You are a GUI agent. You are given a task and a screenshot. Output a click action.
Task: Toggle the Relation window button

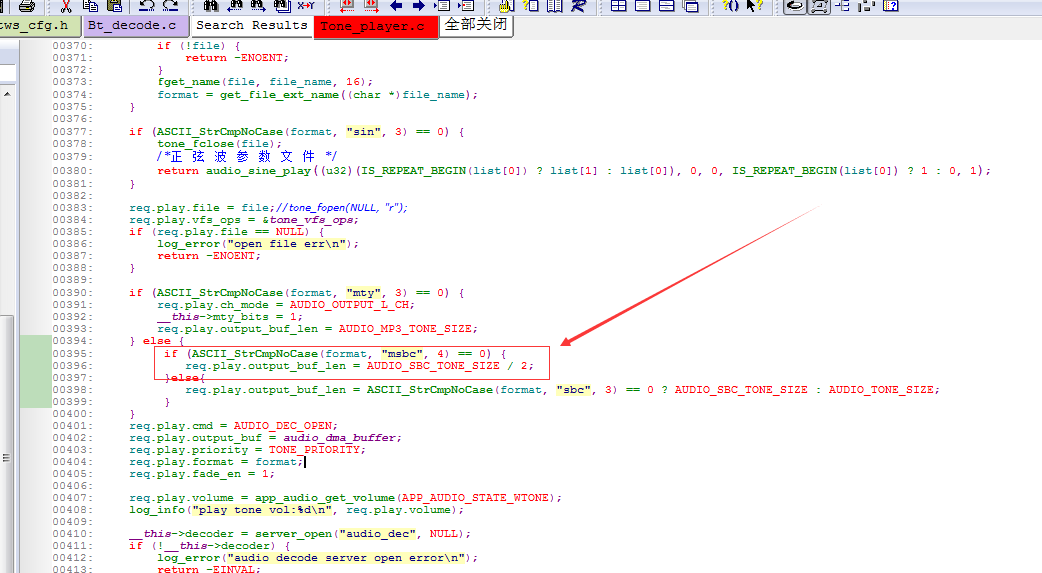pyautogui.click(x=795, y=6)
